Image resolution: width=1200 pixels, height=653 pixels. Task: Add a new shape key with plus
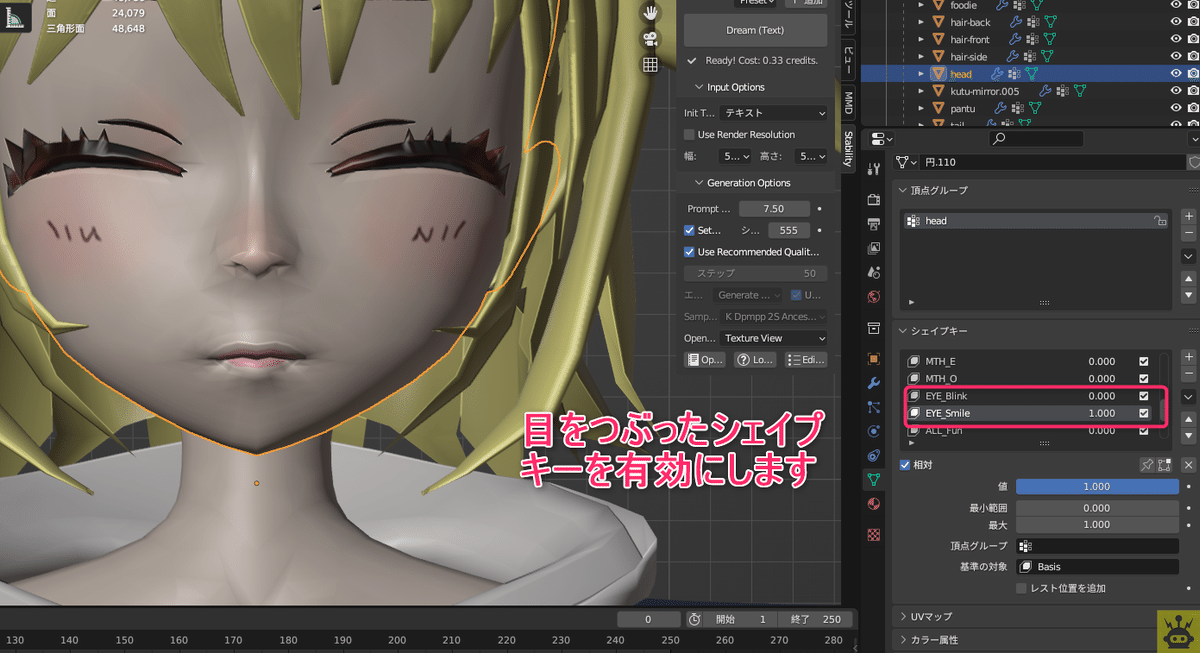click(1189, 356)
